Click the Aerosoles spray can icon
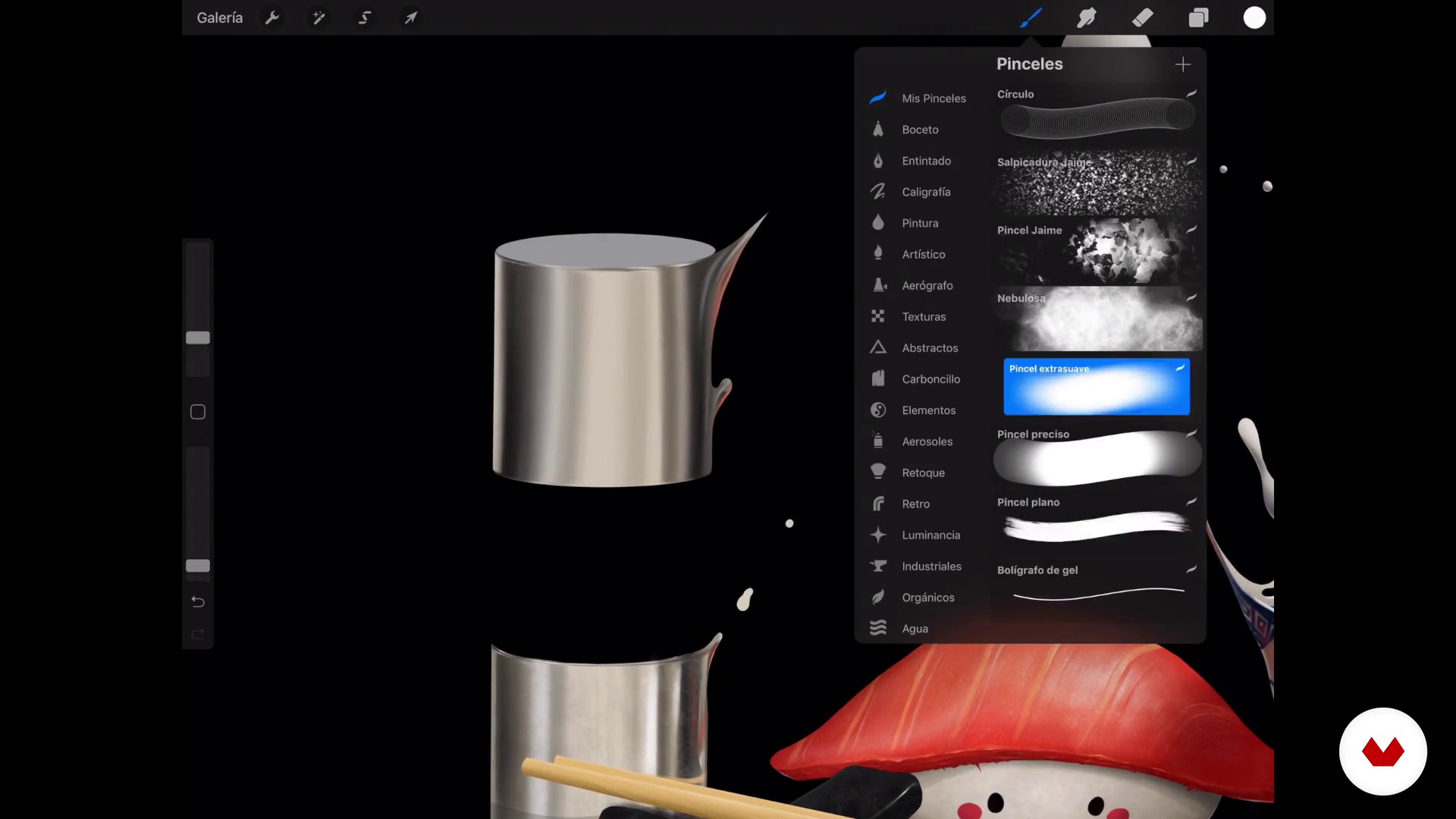This screenshot has width=1456, height=819. pyautogui.click(x=878, y=441)
